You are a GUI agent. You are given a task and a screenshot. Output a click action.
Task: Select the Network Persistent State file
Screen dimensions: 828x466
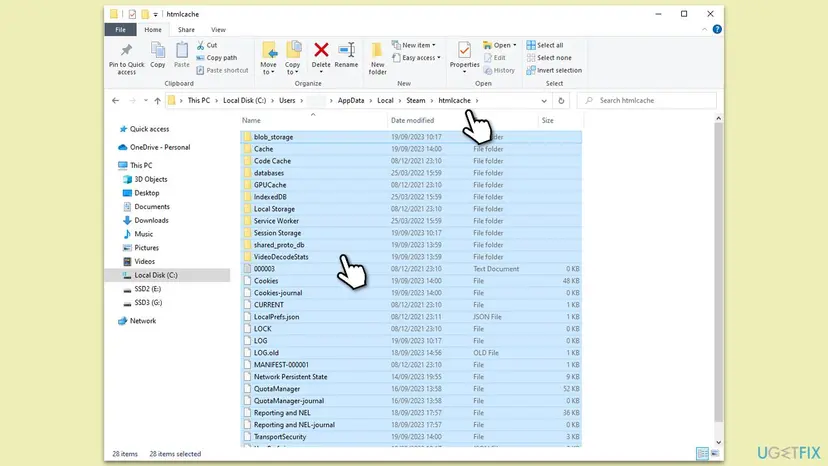coord(411,377)
